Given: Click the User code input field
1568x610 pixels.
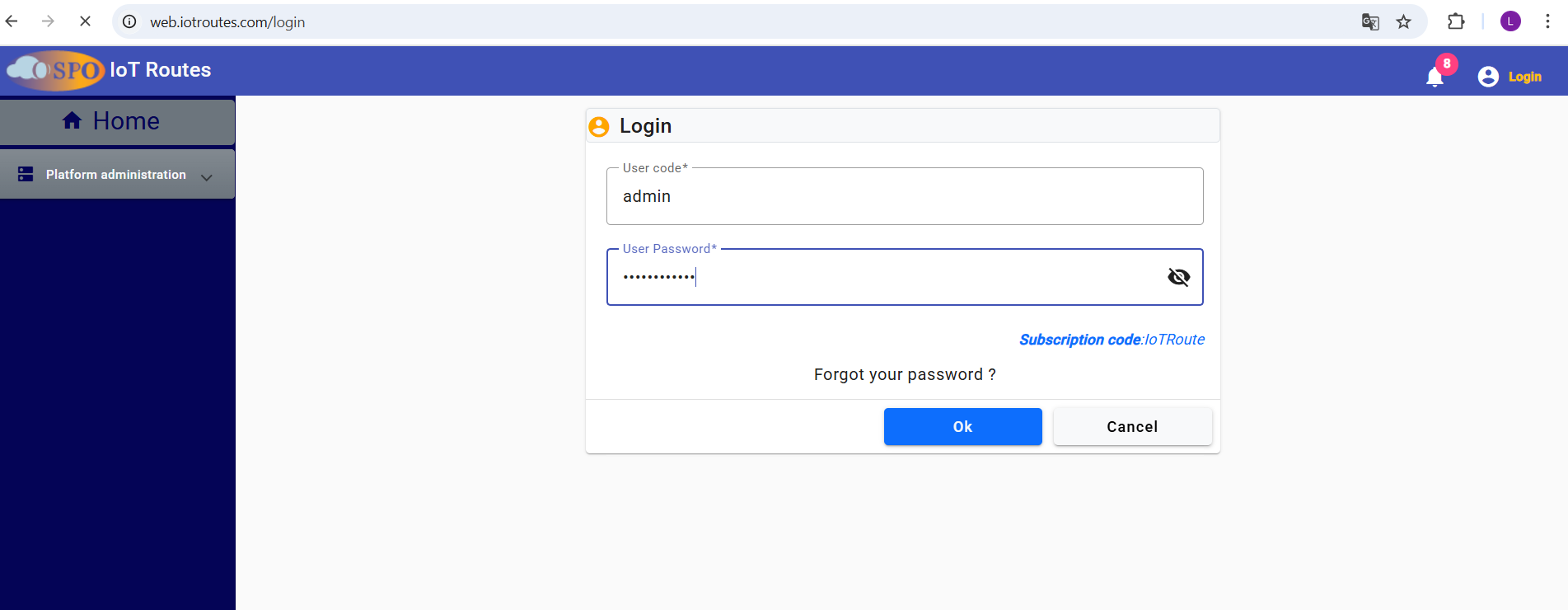Looking at the screenshot, I should click(905, 196).
